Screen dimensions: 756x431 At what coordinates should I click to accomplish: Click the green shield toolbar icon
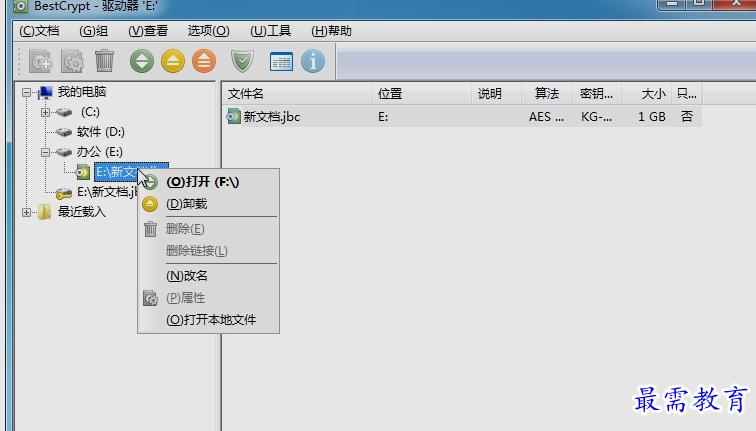(242, 61)
